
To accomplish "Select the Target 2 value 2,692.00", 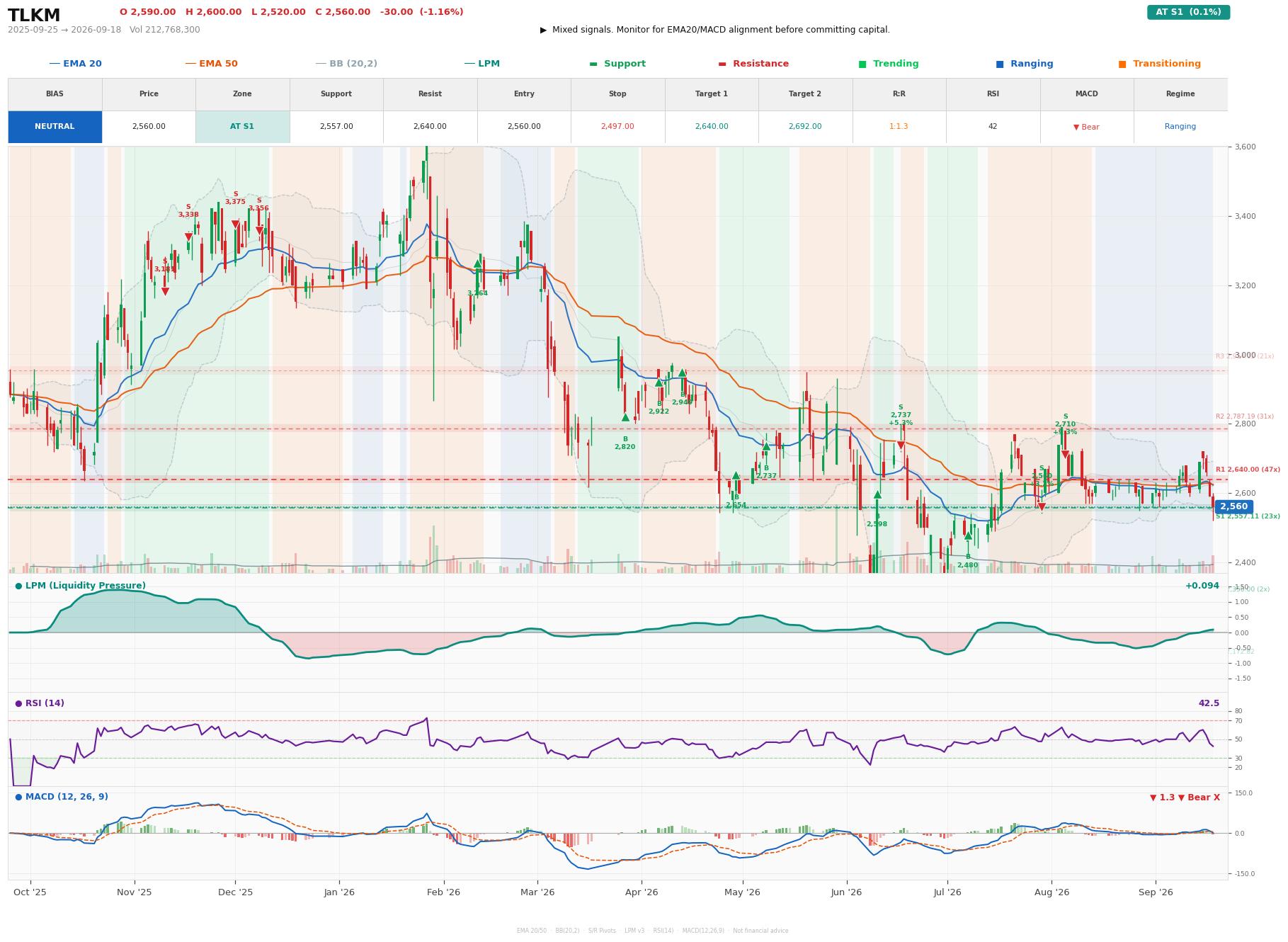I will pyautogui.click(x=805, y=127).
